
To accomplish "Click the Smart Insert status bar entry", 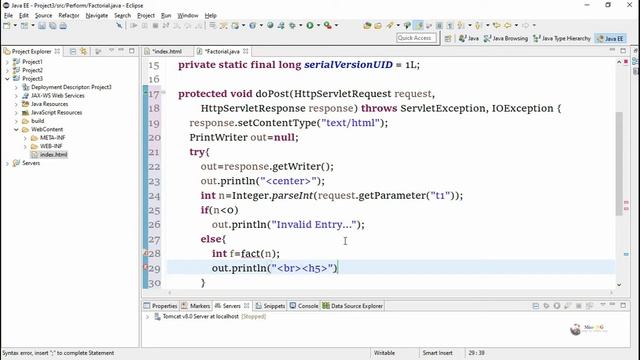I will pyautogui.click(x=437, y=353).
